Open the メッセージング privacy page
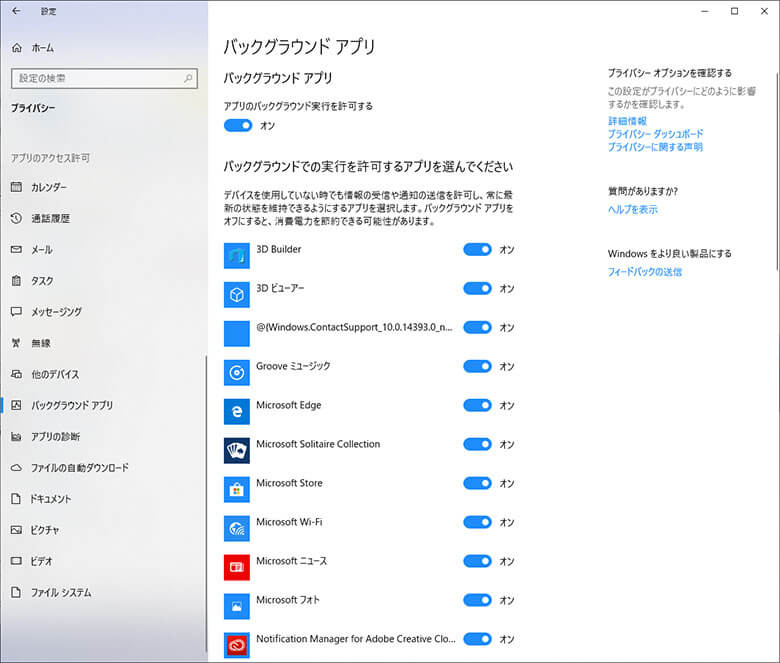 [103, 312]
